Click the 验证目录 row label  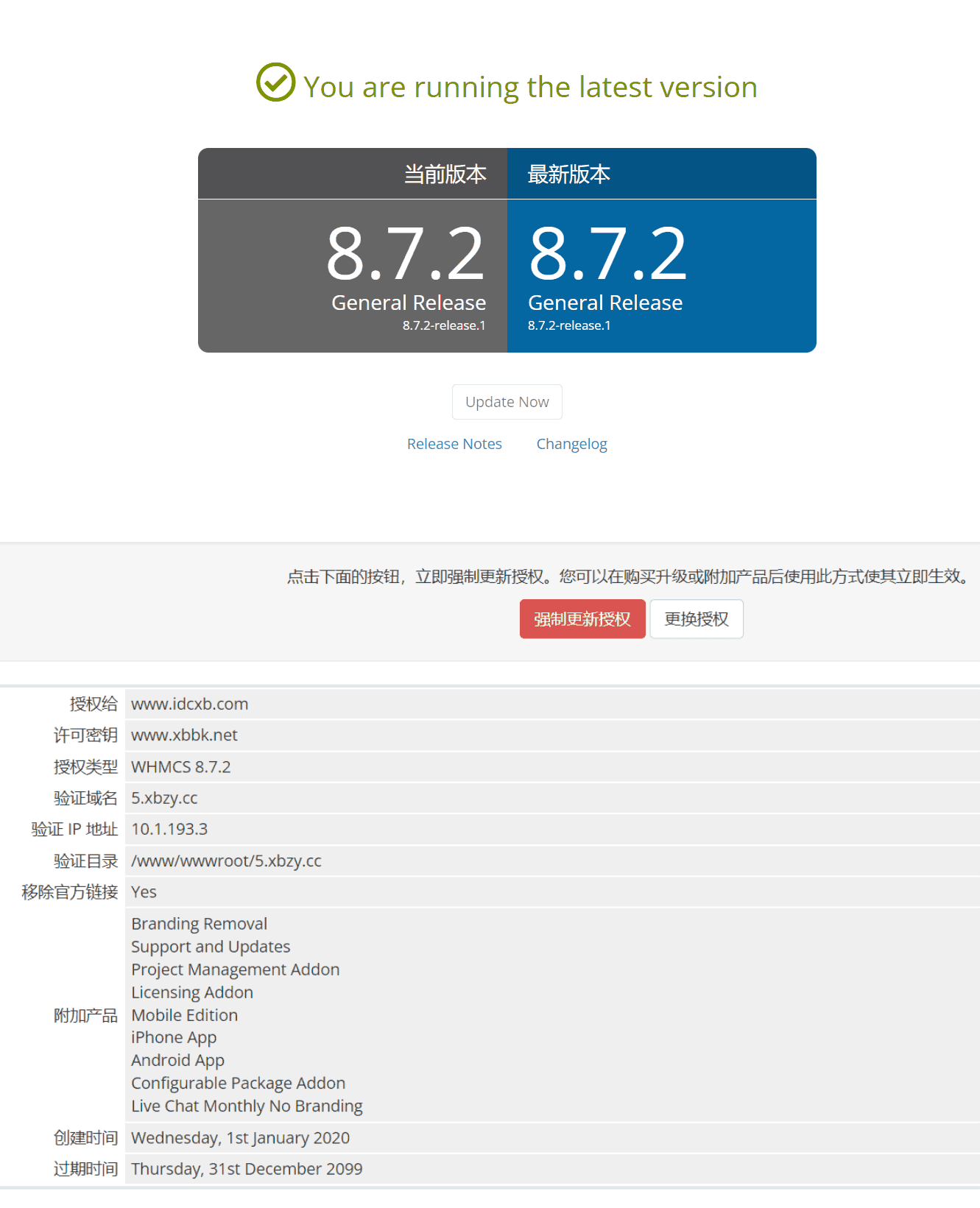coord(85,861)
